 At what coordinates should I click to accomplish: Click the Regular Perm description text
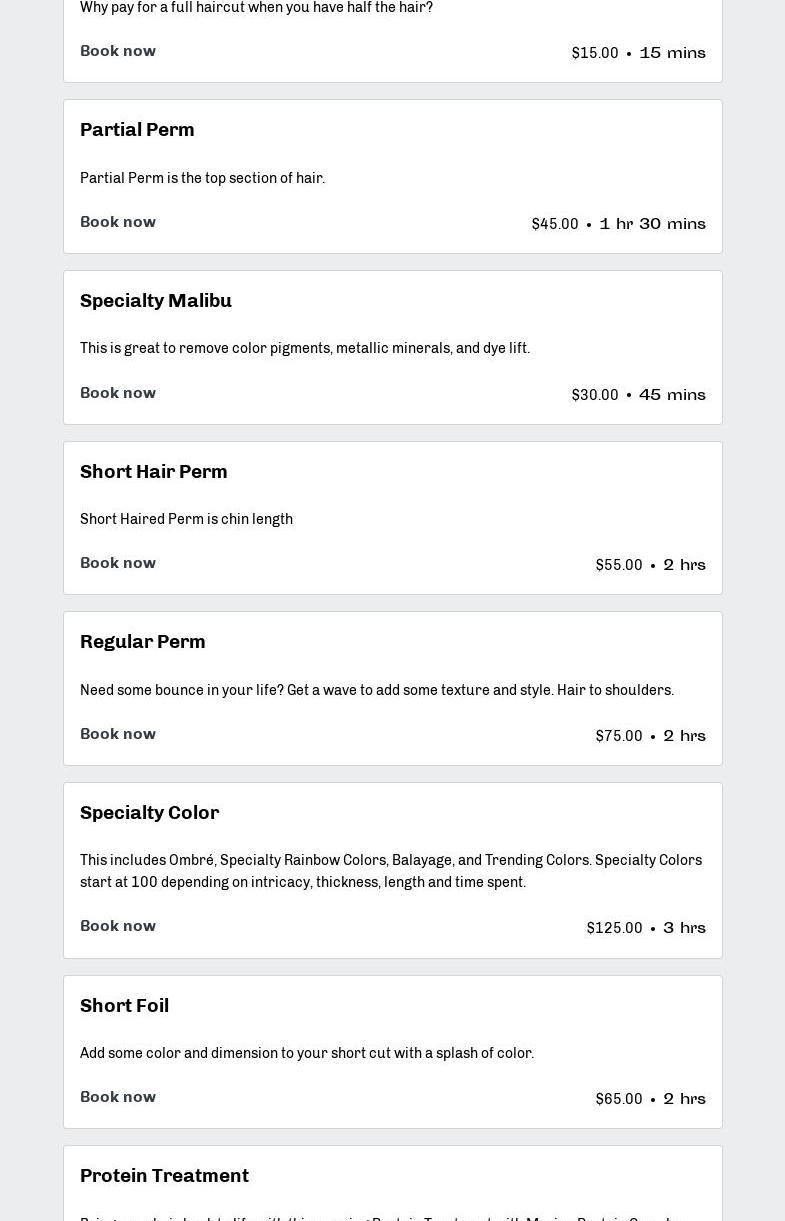pos(377,690)
